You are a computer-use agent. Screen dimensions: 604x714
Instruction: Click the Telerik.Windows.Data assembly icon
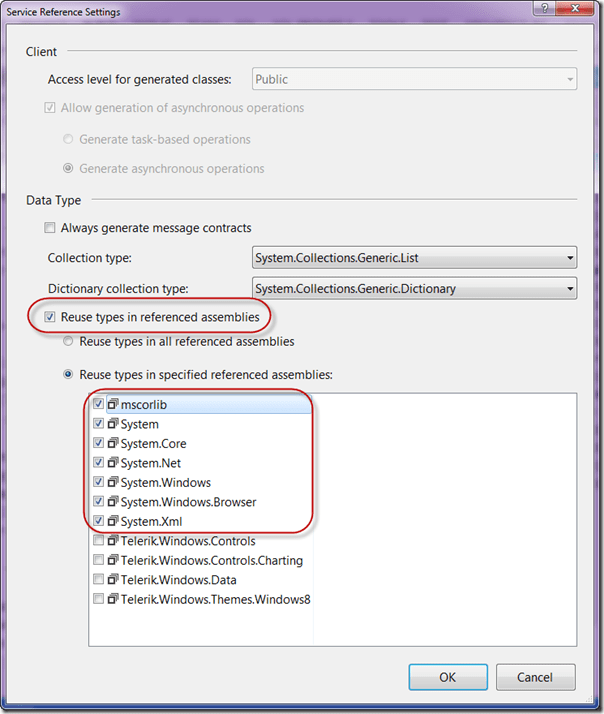tap(113, 580)
